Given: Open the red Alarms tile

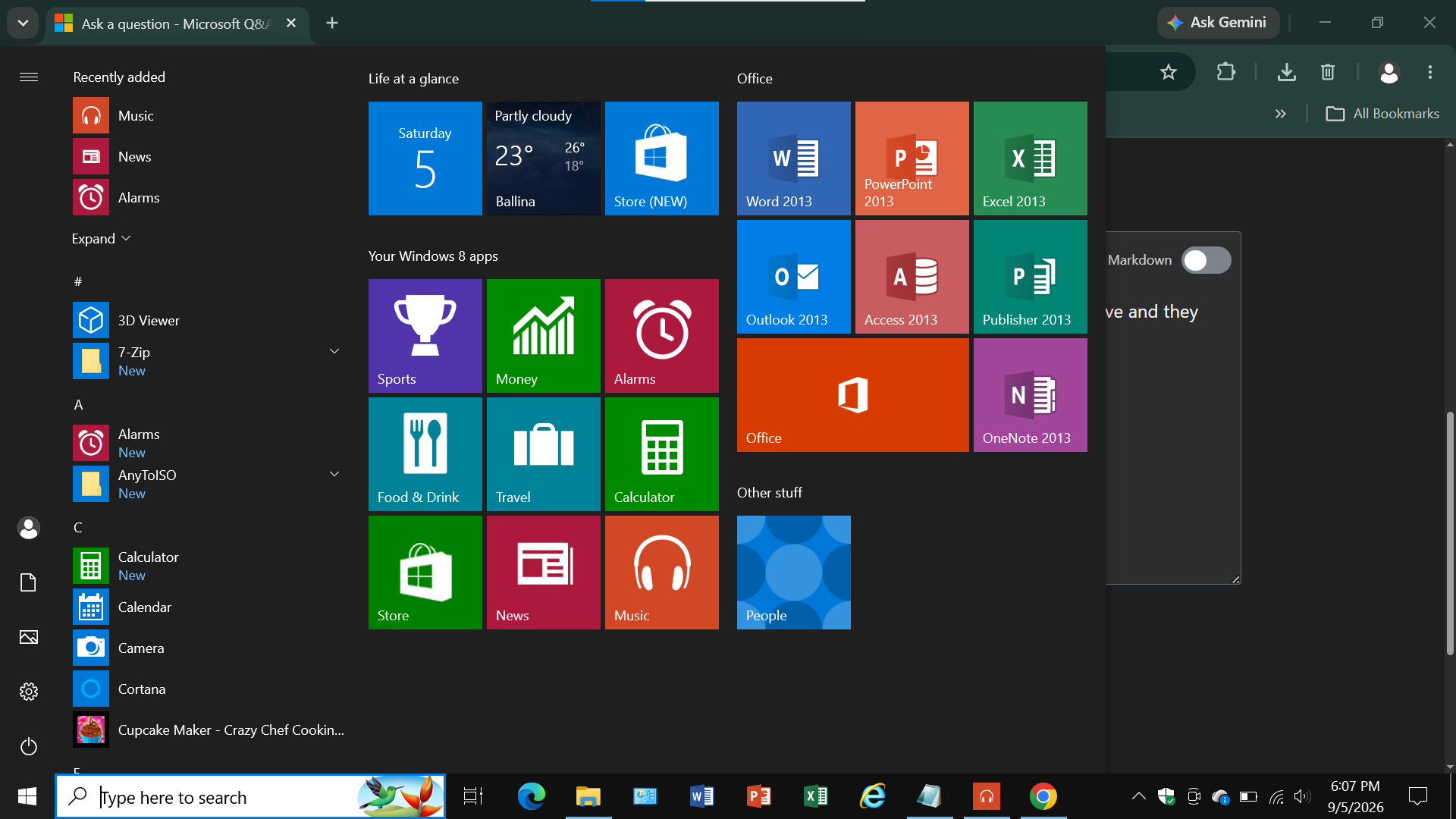Looking at the screenshot, I should coord(661,336).
